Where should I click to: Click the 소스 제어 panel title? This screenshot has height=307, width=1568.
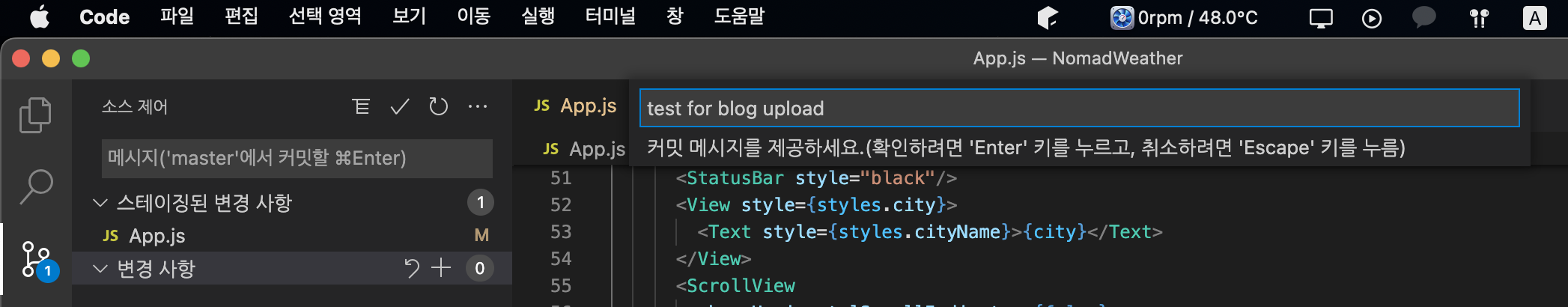tap(135, 107)
